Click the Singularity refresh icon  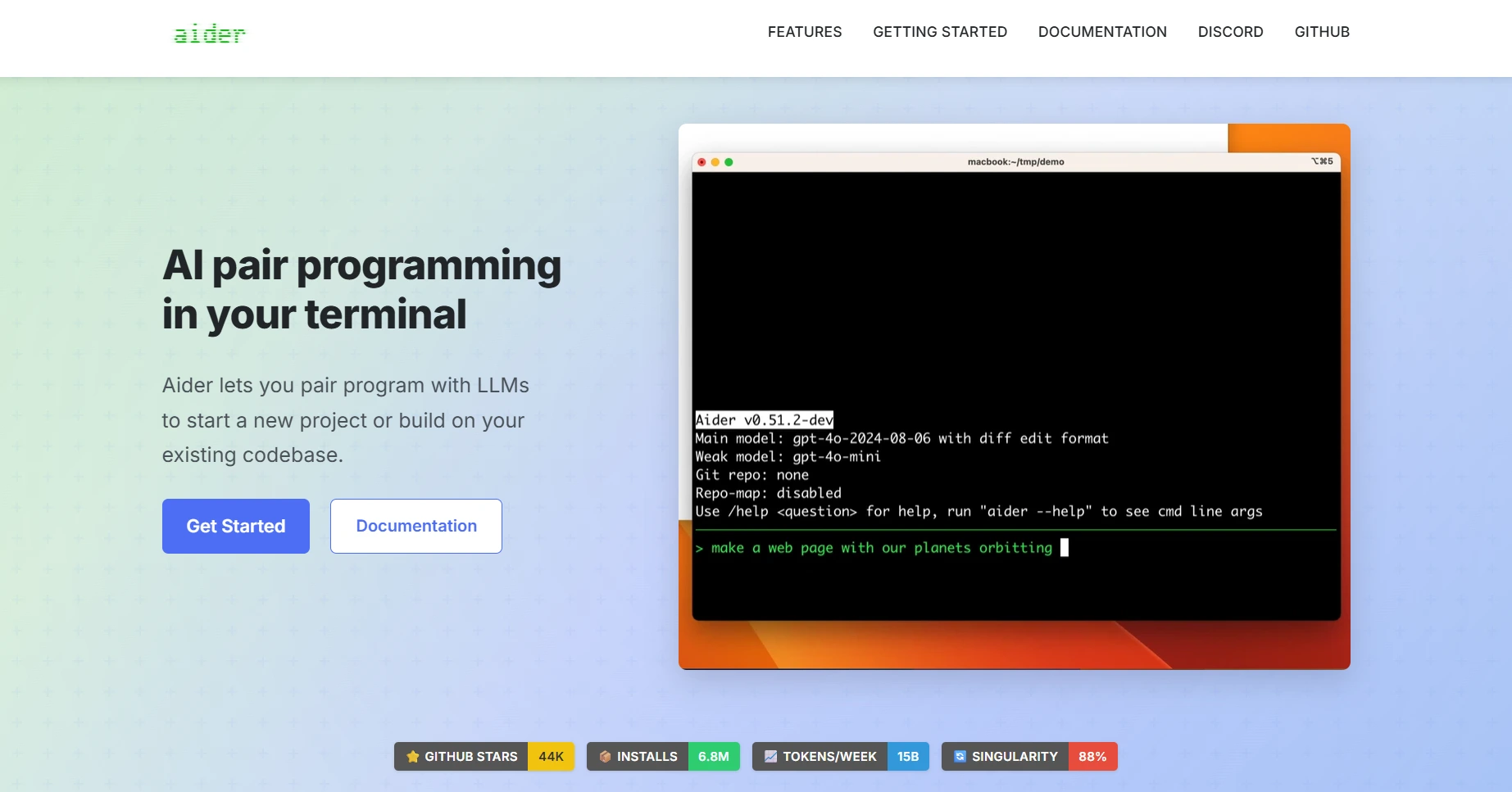960,757
